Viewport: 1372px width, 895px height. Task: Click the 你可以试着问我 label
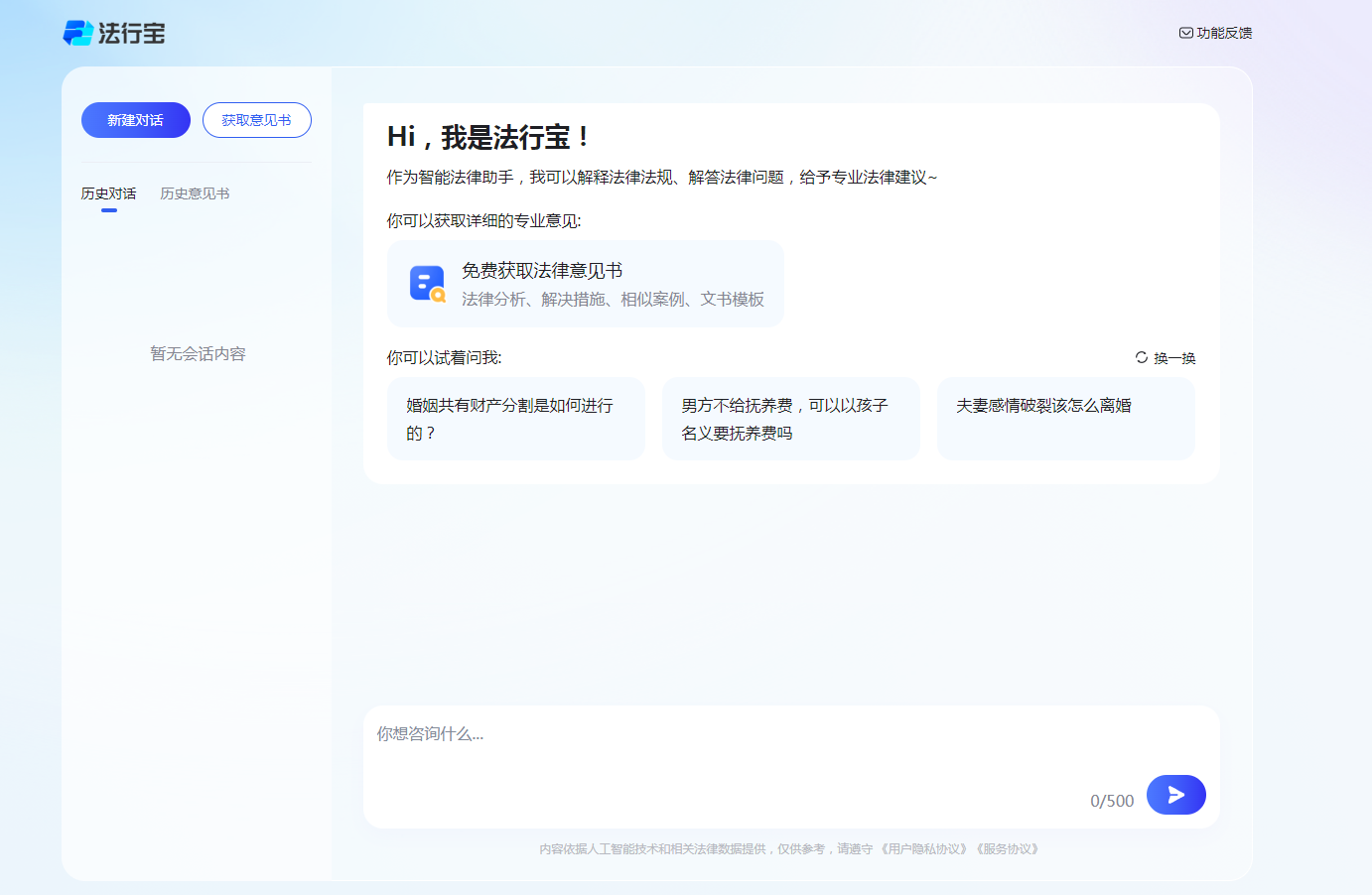pyautogui.click(x=445, y=358)
